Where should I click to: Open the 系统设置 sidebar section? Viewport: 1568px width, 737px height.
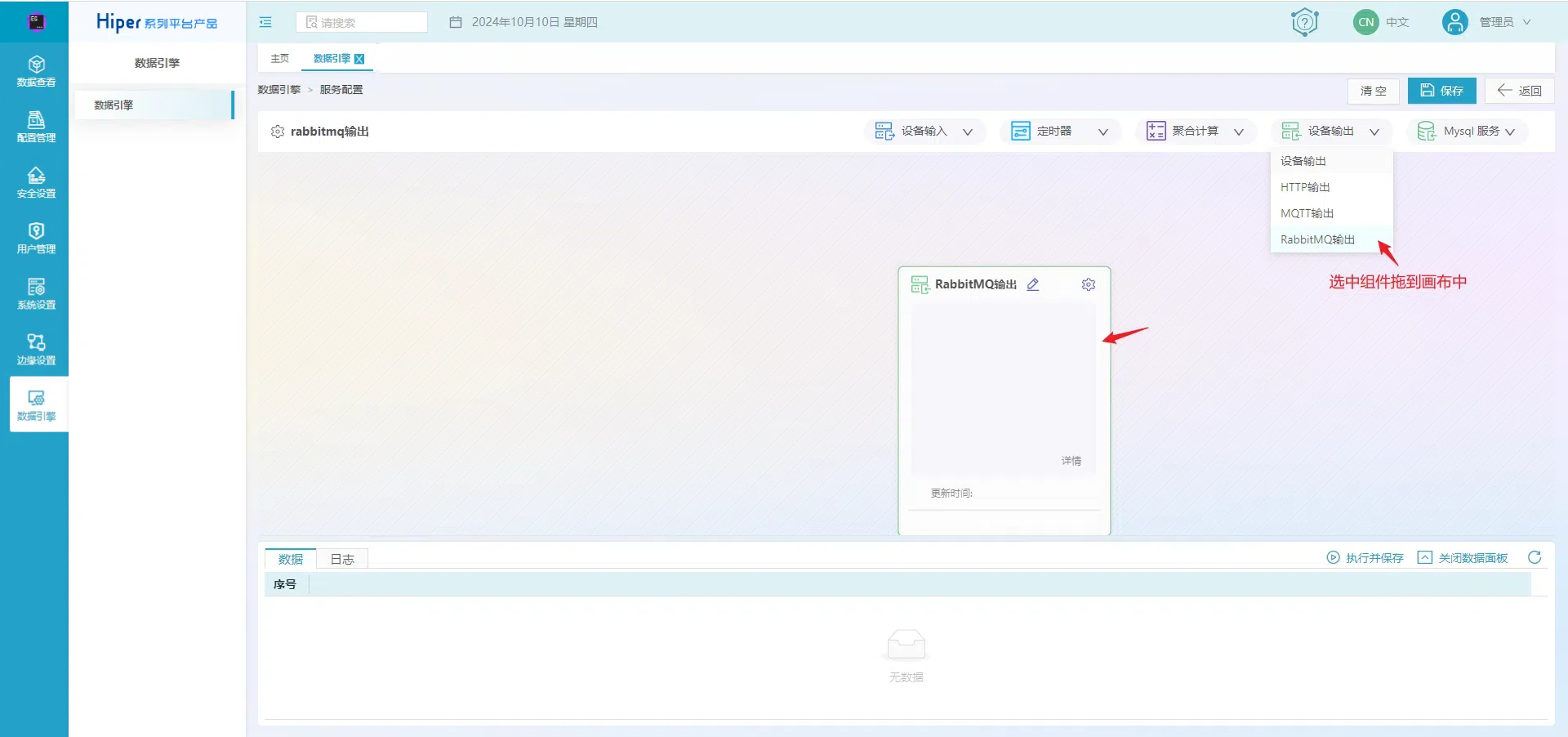tap(36, 293)
